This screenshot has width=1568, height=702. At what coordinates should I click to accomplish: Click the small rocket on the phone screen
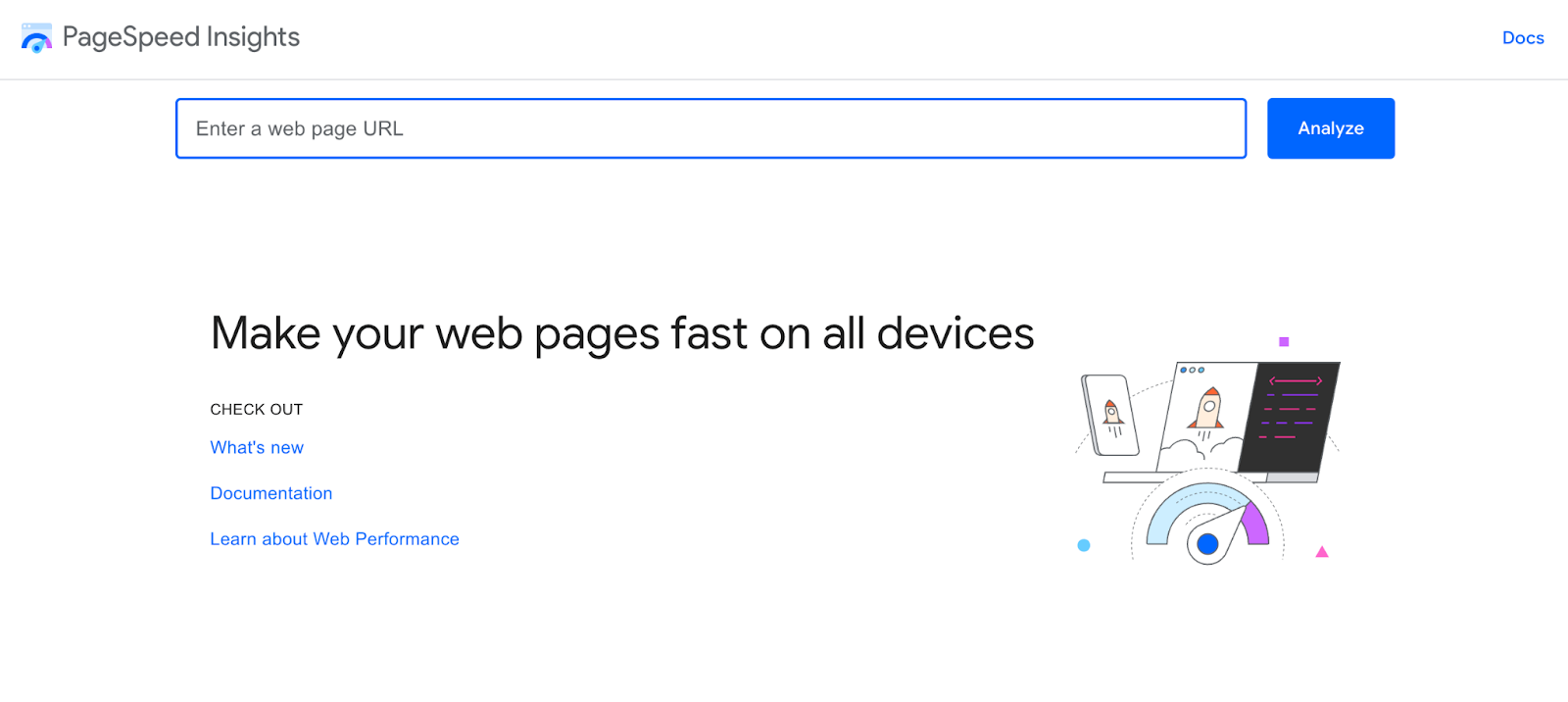click(1113, 412)
